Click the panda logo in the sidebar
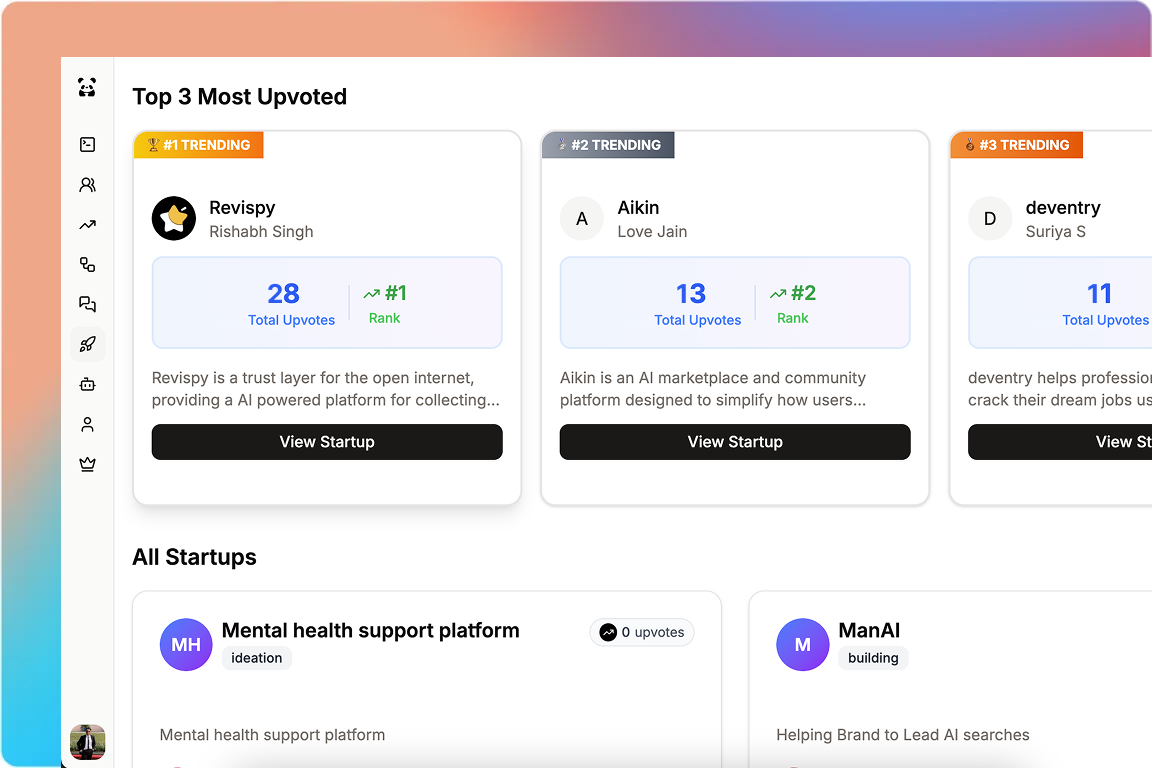 tap(87, 87)
